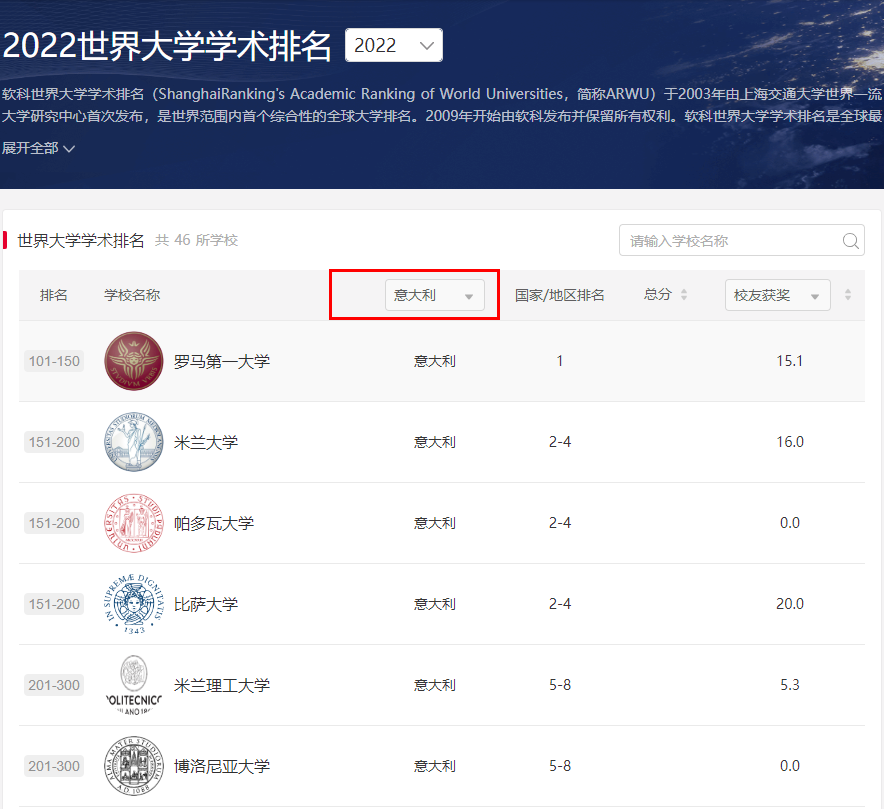Click the magnifier icon in the search box
This screenshot has width=884, height=809.
point(850,240)
